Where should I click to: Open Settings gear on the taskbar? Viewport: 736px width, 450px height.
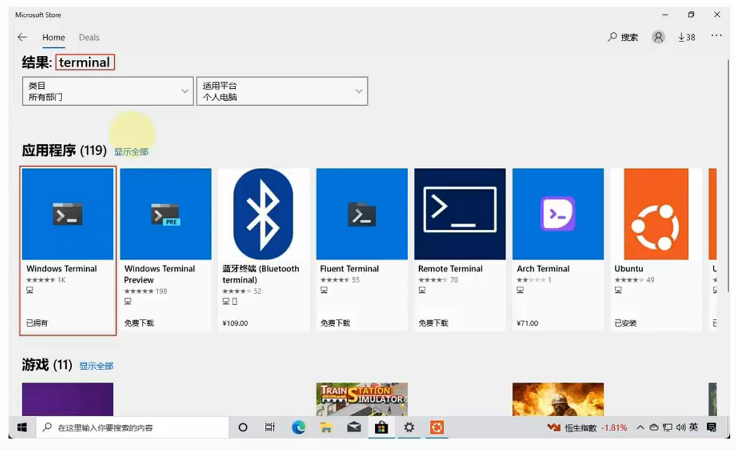(409, 427)
